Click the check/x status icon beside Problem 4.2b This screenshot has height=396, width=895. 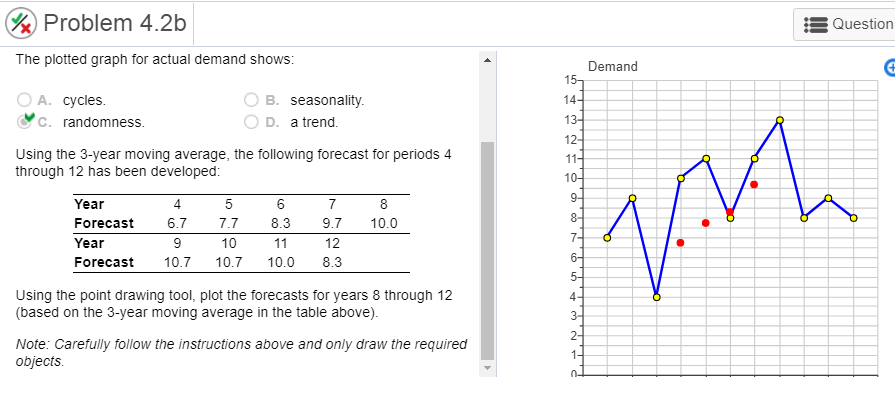tap(22, 24)
